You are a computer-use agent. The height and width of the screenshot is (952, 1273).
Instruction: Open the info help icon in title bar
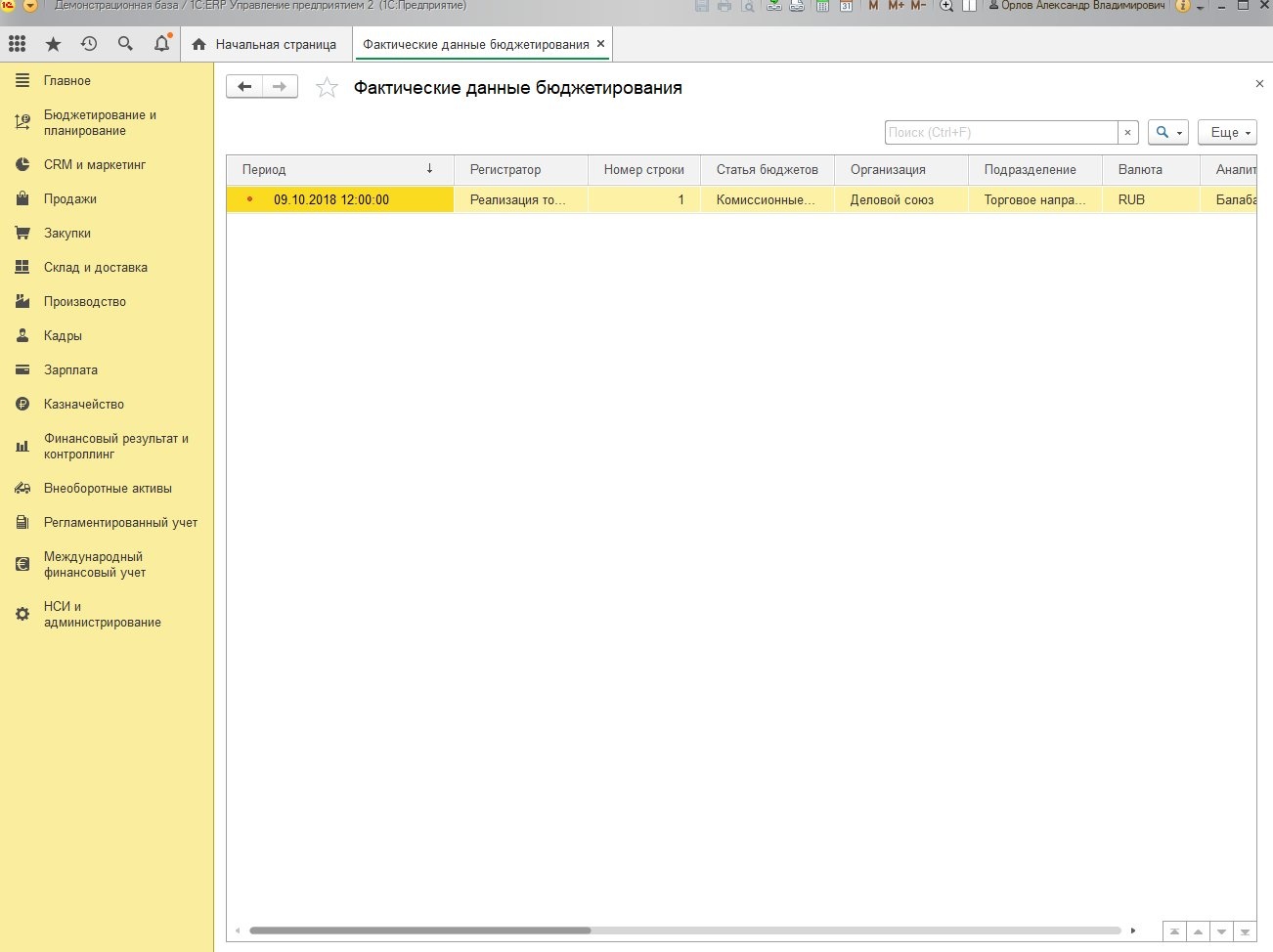pos(1183,6)
